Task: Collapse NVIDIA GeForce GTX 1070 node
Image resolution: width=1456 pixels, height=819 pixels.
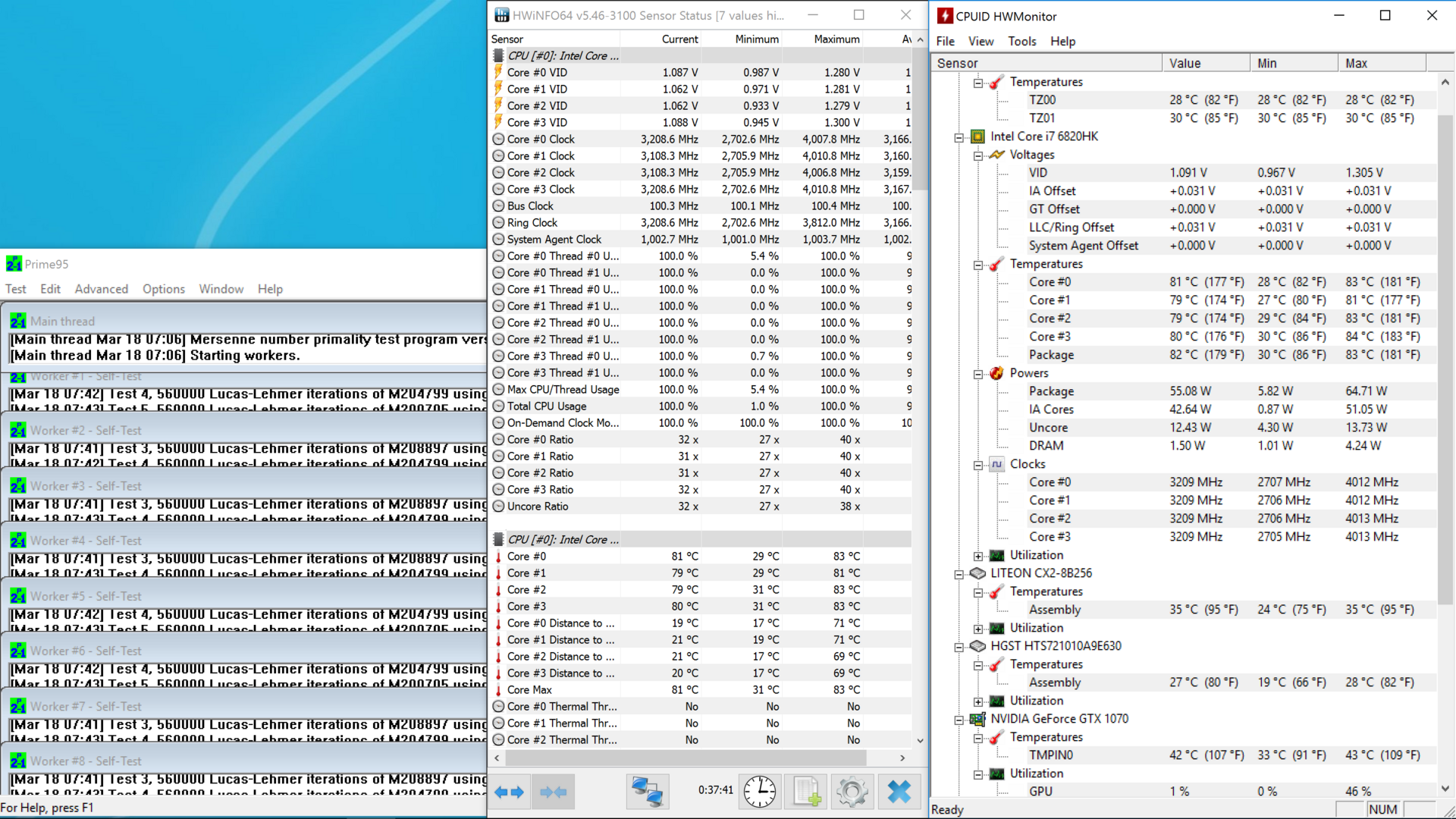Action: point(959,720)
